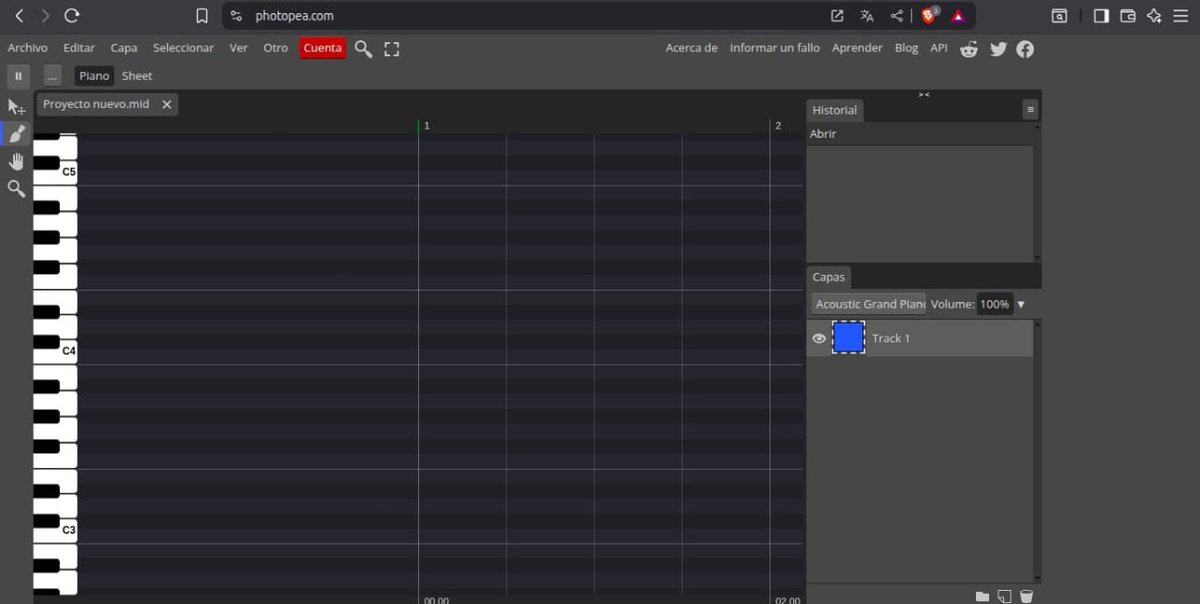Viewport: 1200px width, 604px height.
Task: Open Brave Rewards triangle icon
Action: tap(958, 16)
